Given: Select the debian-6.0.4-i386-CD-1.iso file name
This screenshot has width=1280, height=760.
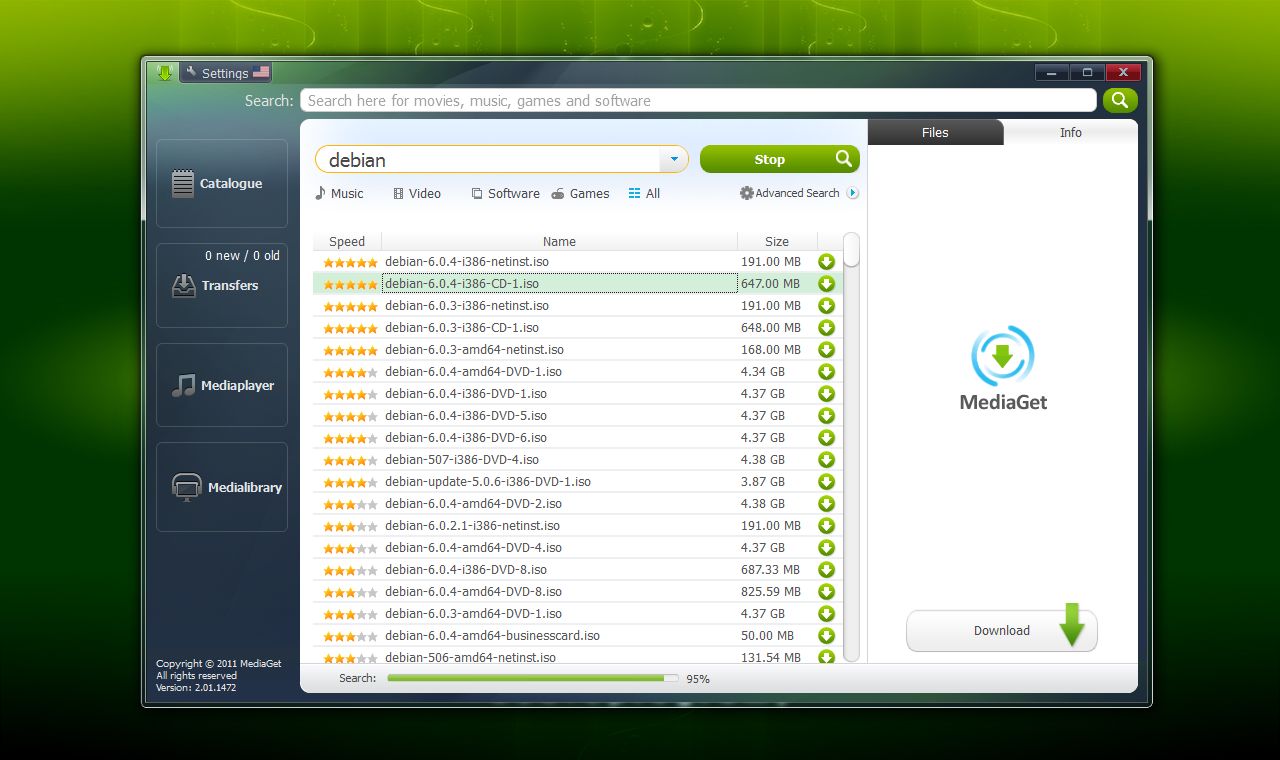Looking at the screenshot, I should (462, 284).
